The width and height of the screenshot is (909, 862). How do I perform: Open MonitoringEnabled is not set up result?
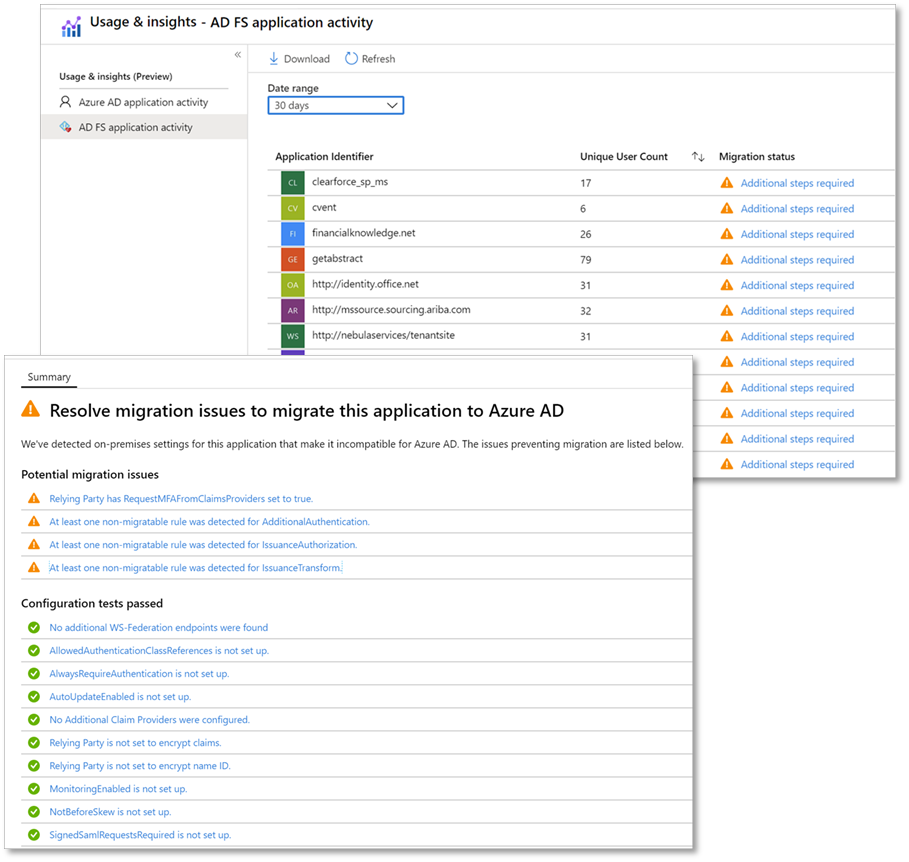pos(118,789)
